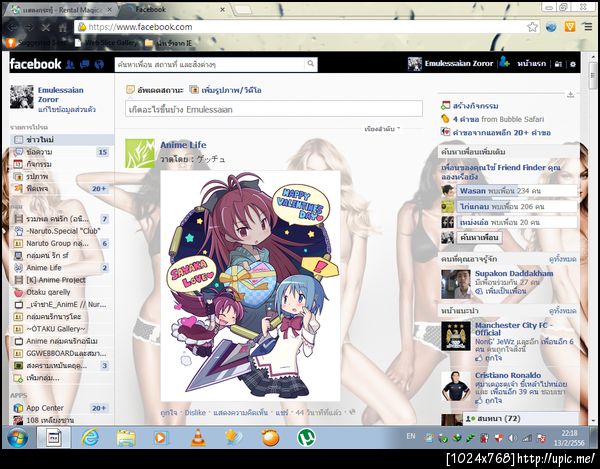Open Cristiano Ronaldo page link
This screenshot has width=600, height=469.
(508, 375)
